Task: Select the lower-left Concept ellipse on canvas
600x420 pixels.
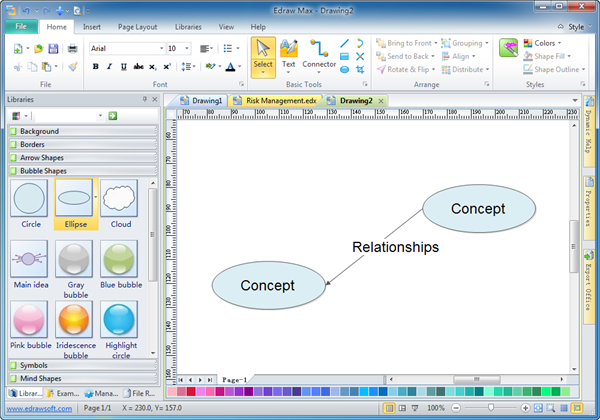Action: (268, 285)
